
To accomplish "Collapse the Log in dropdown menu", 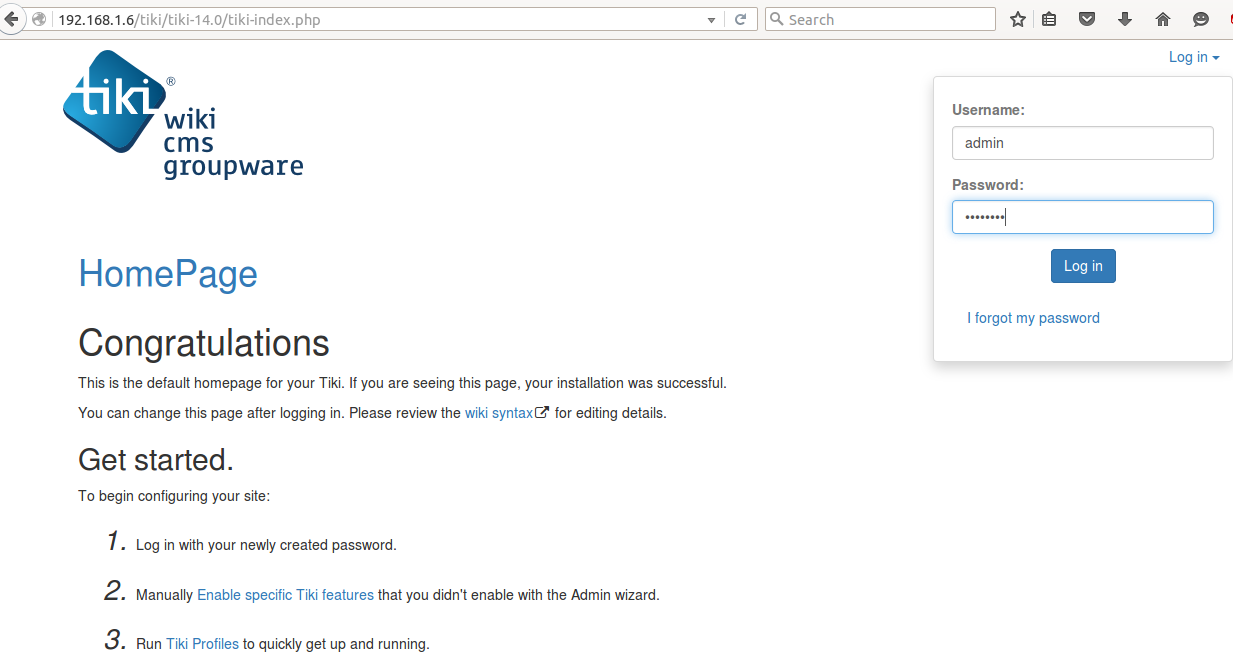I will coord(1194,57).
